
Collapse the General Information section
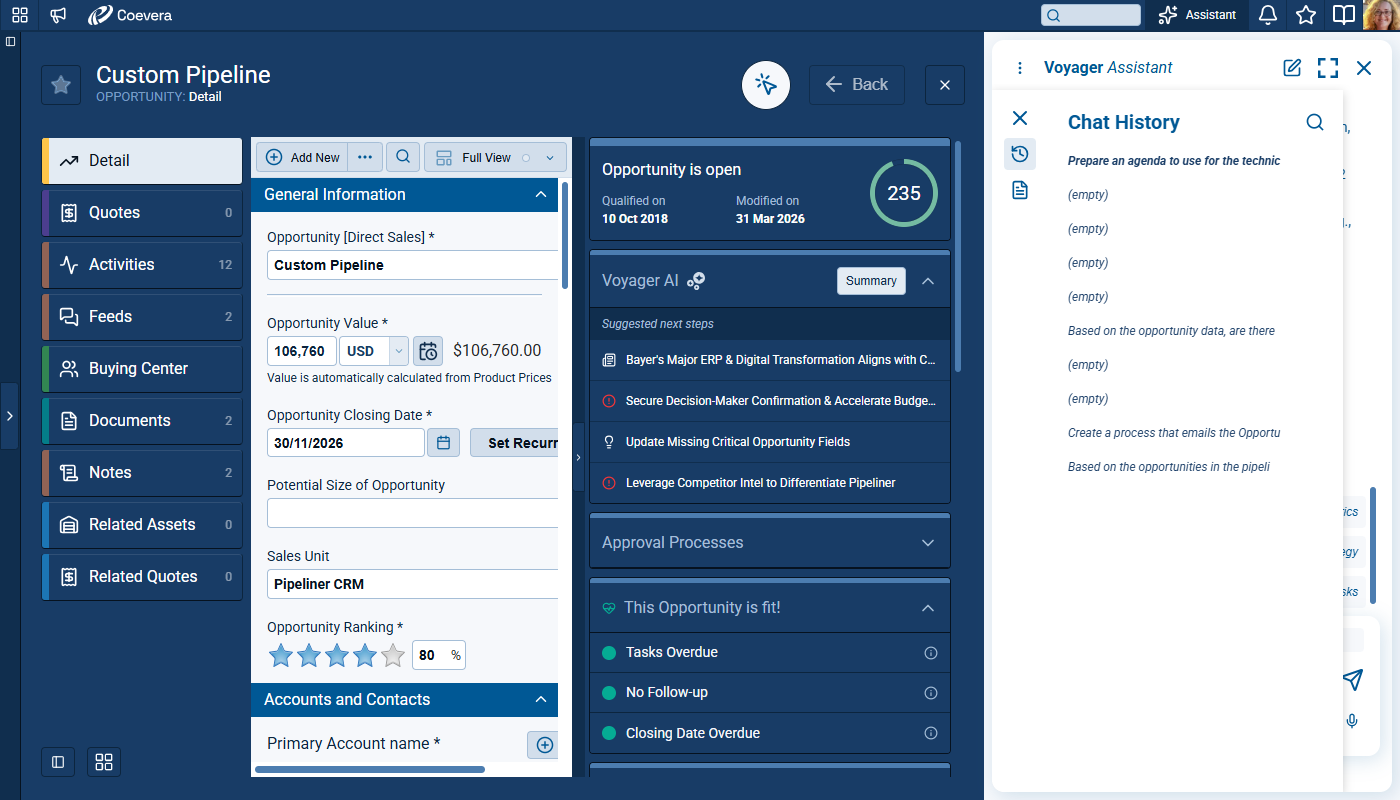(x=541, y=195)
